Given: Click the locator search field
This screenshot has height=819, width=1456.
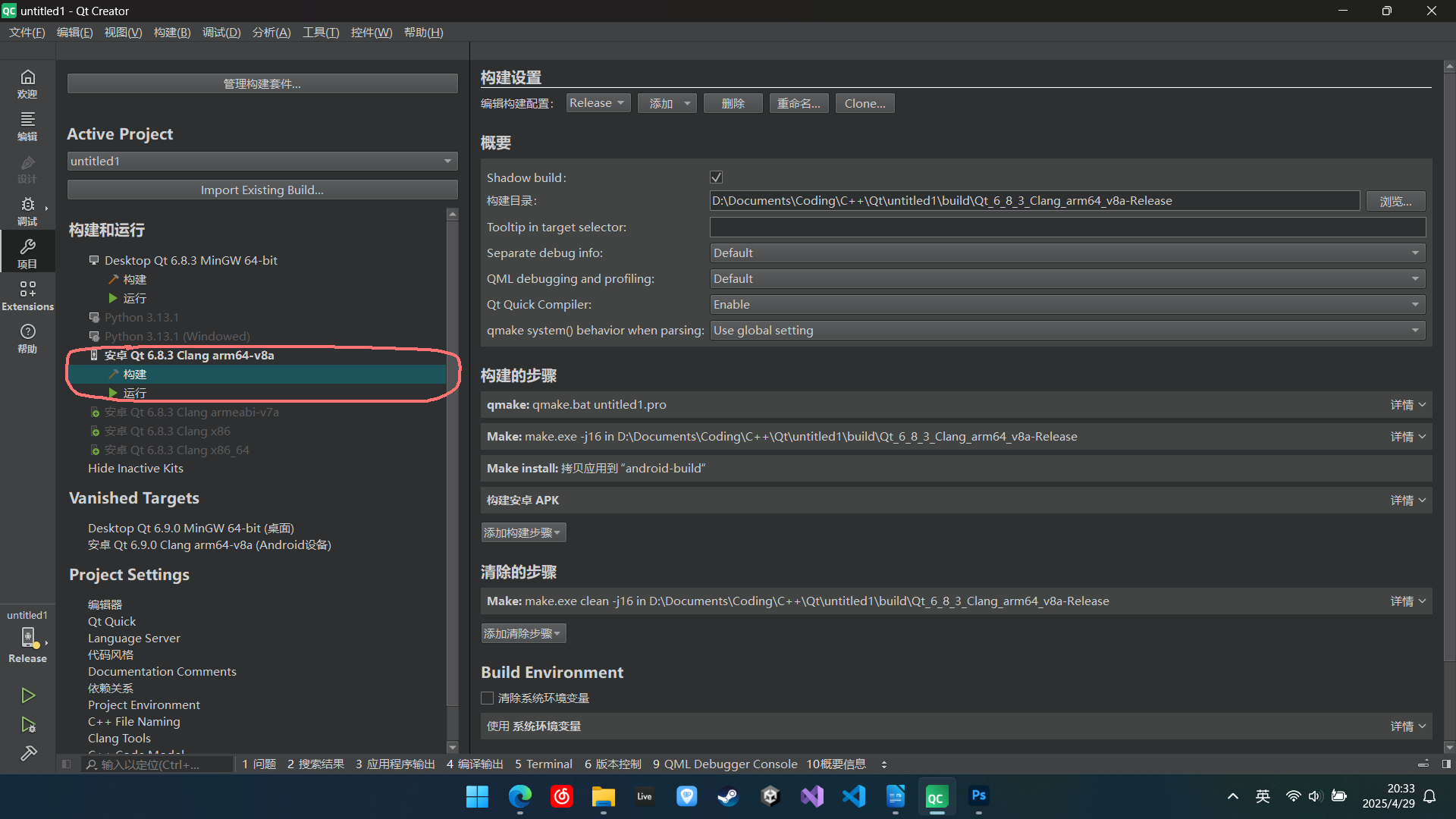Looking at the screenshot, I should (157, 764).
